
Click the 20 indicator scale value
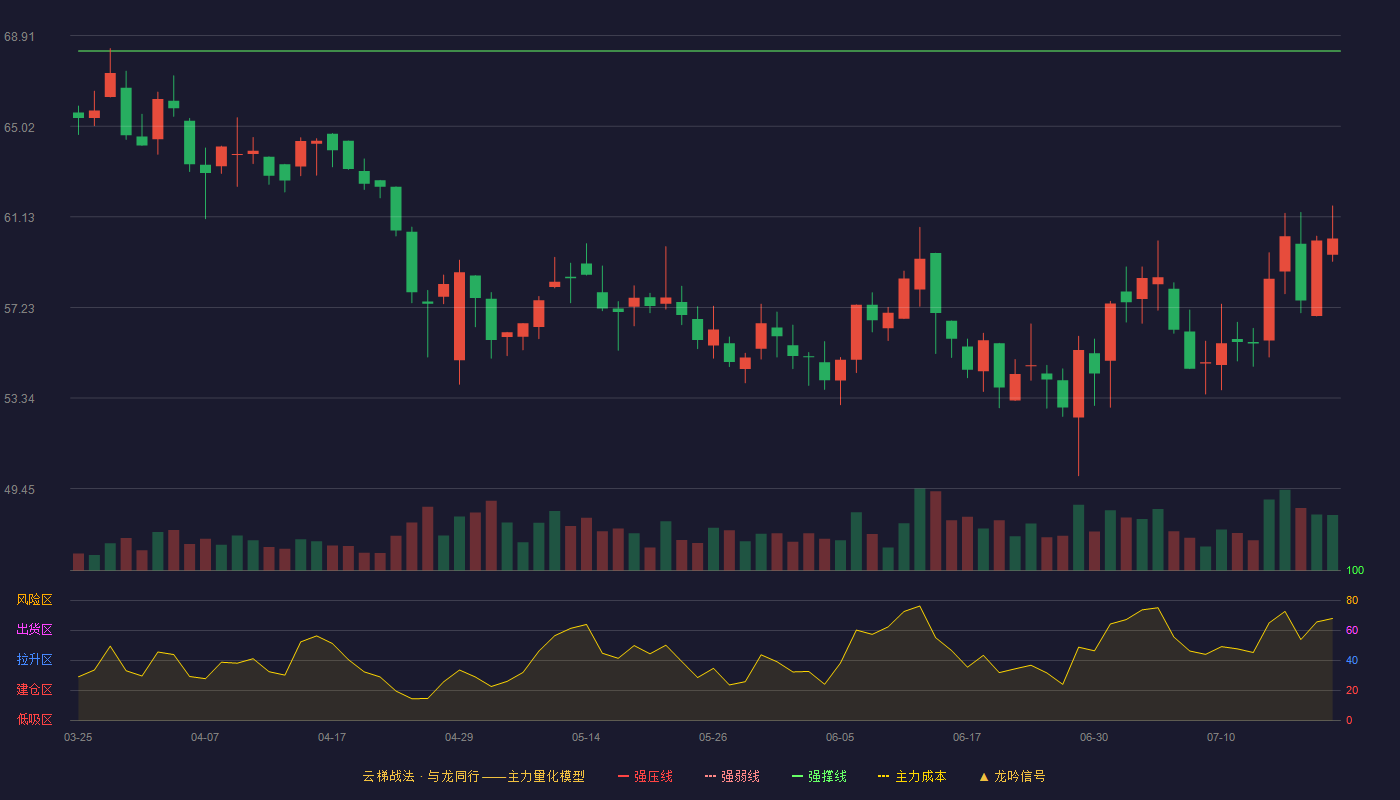(x=1352, y=690)
